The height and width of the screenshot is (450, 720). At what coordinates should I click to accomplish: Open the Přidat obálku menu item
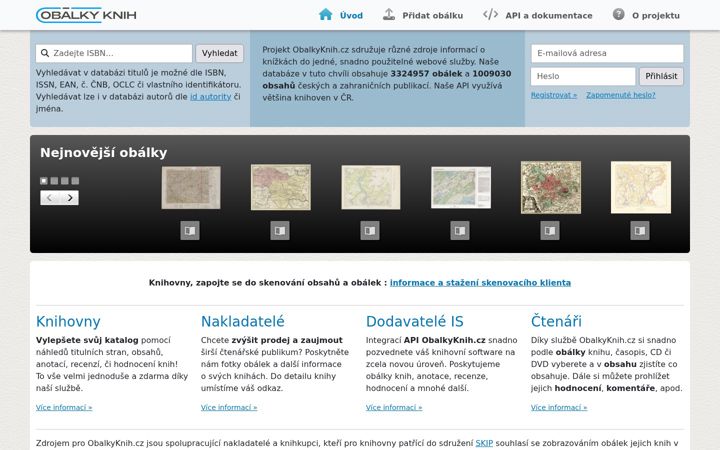433,16
